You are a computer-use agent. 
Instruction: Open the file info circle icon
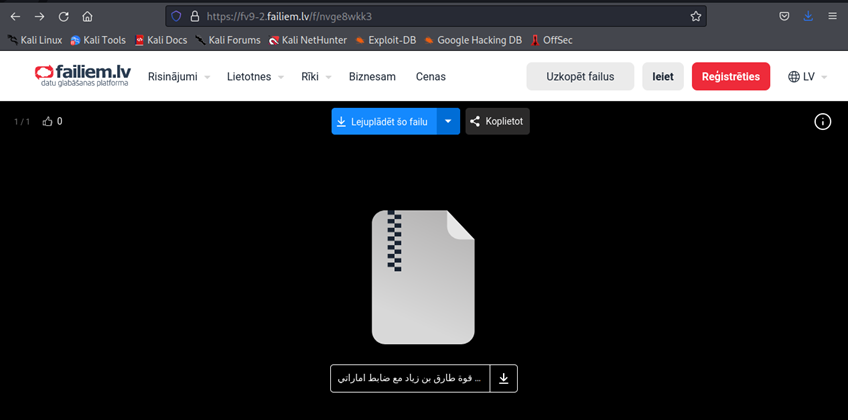point(823,122)
